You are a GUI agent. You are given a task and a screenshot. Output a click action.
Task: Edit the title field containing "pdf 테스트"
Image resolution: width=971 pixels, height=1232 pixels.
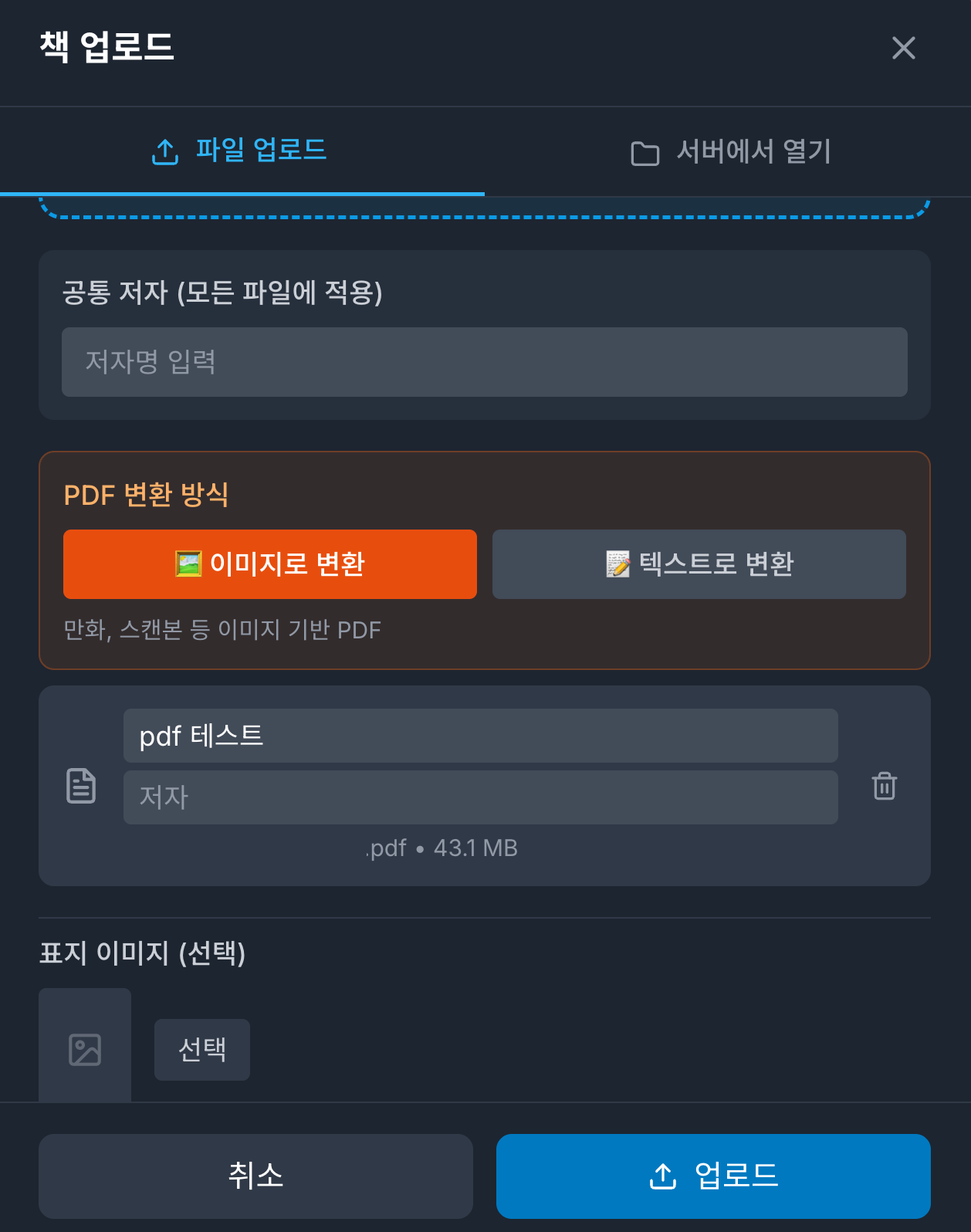(x=480, y=736)
